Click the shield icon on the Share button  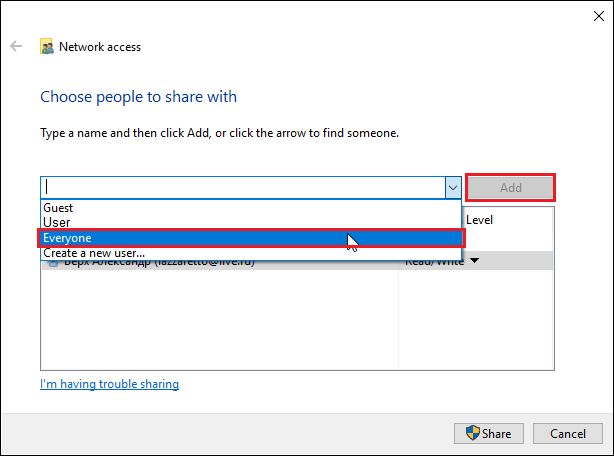click(472, 433)
